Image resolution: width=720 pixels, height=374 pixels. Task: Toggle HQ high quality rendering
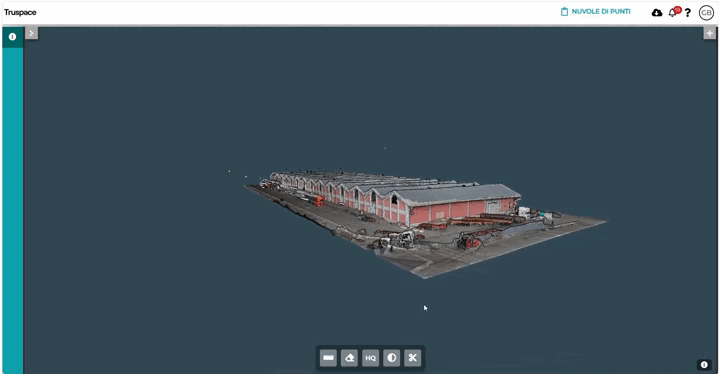[x=371, y=358]
